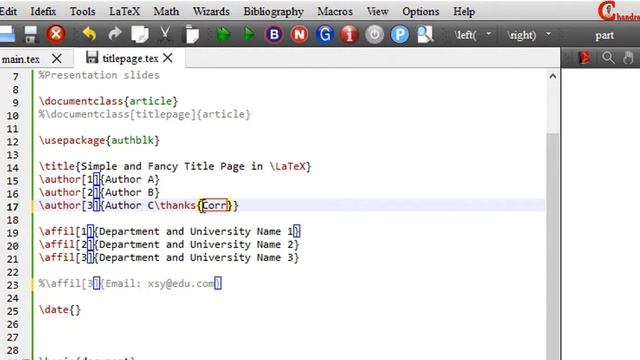Open the Options menu
The width and height of the screenshot is (640, 360).
click(421, 11)
